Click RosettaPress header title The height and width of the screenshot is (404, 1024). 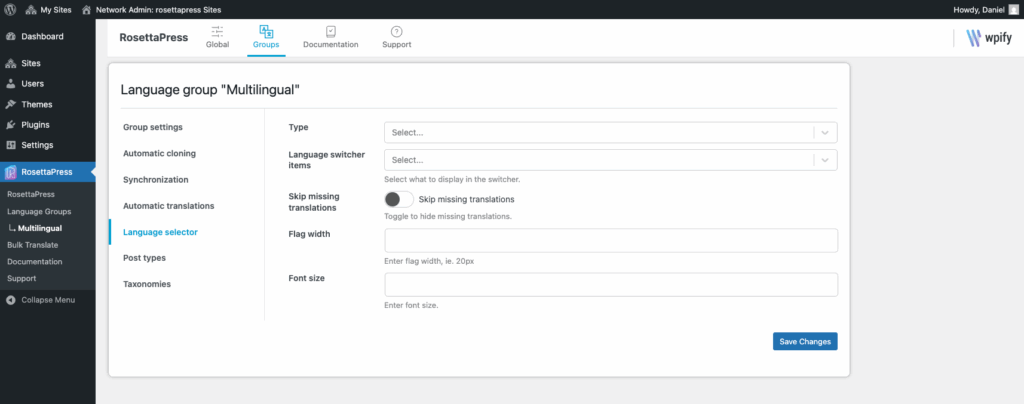(x=153, y=37)
